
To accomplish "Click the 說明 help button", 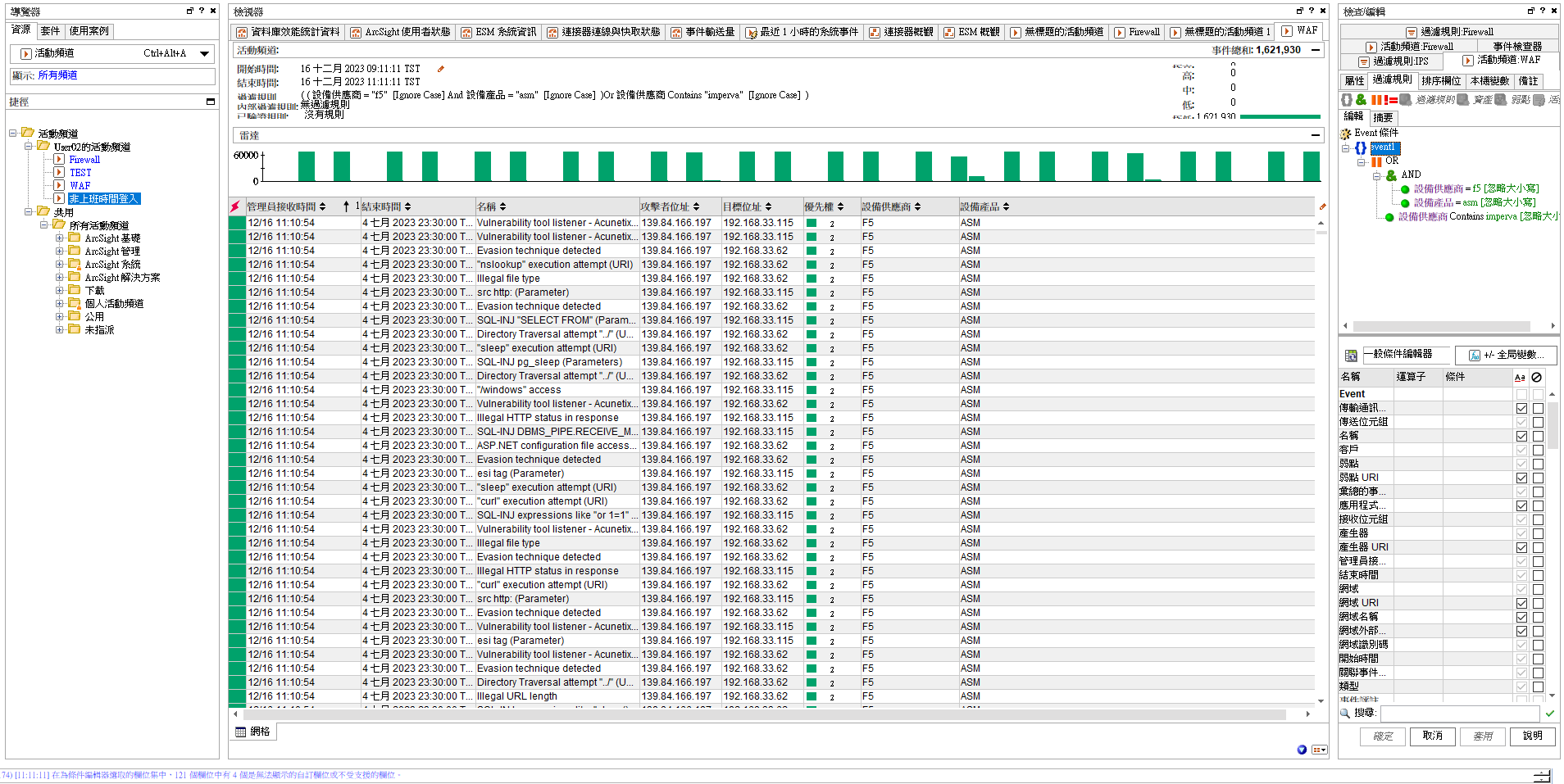I will tap(1532, 736).
